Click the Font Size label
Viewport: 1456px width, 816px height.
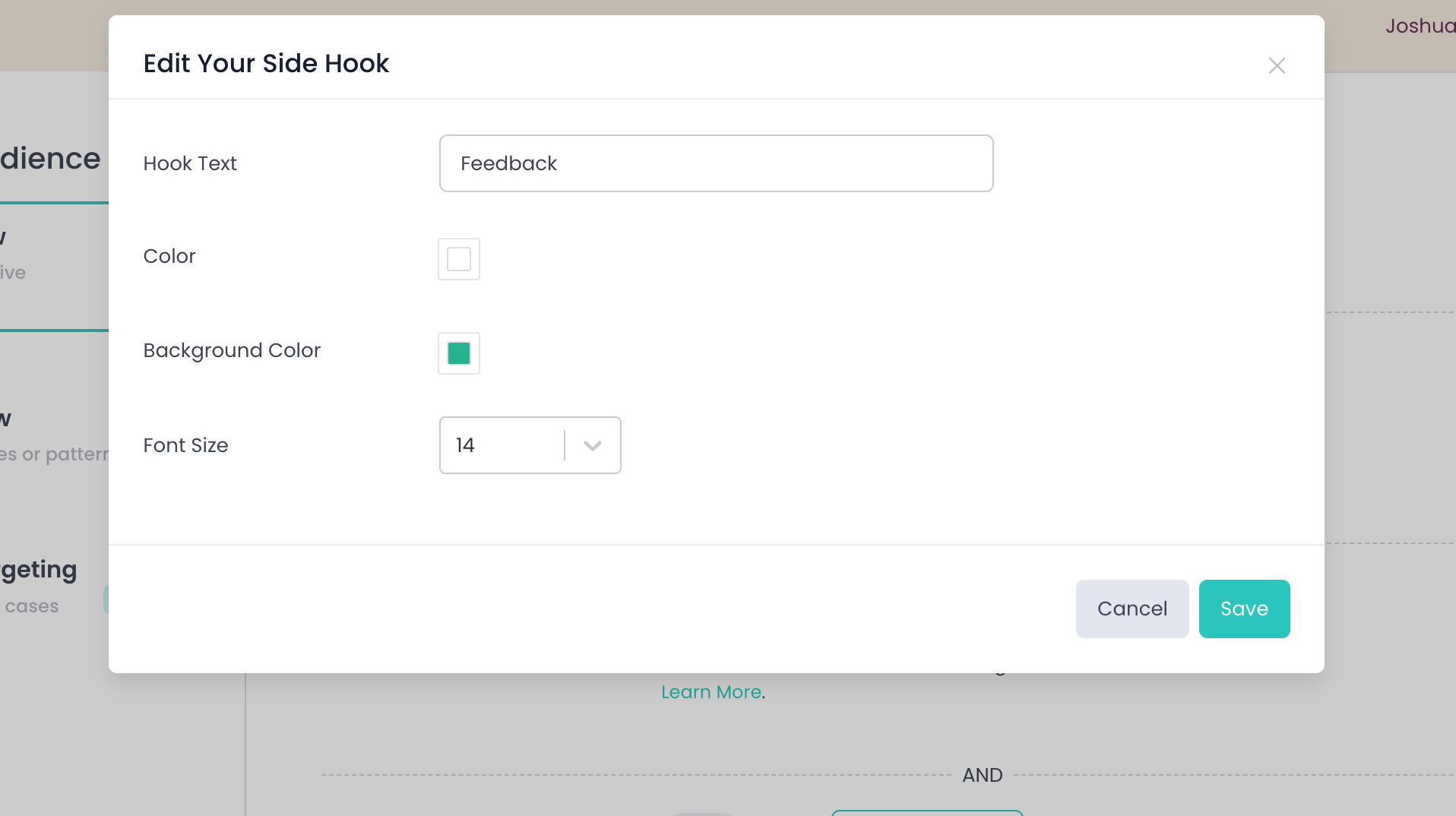pyautogui.click(x=185, y=445)
